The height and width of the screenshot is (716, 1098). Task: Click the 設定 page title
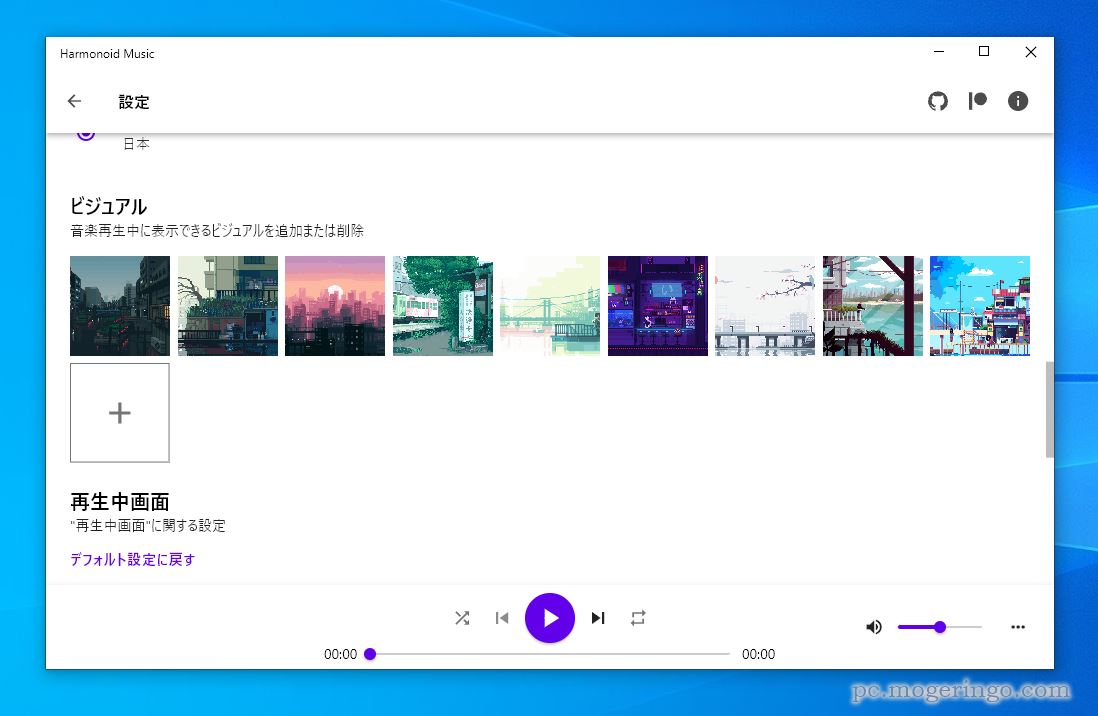pyautogui.click(x=134, y=102)
